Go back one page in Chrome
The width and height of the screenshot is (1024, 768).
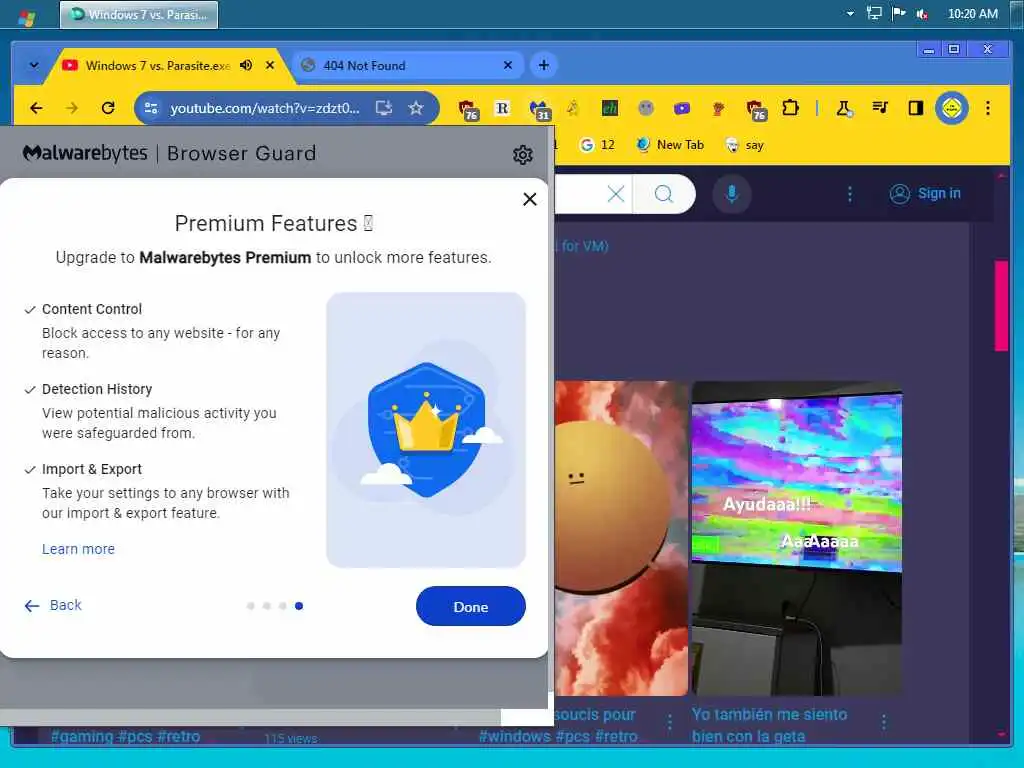pos(36,108)
